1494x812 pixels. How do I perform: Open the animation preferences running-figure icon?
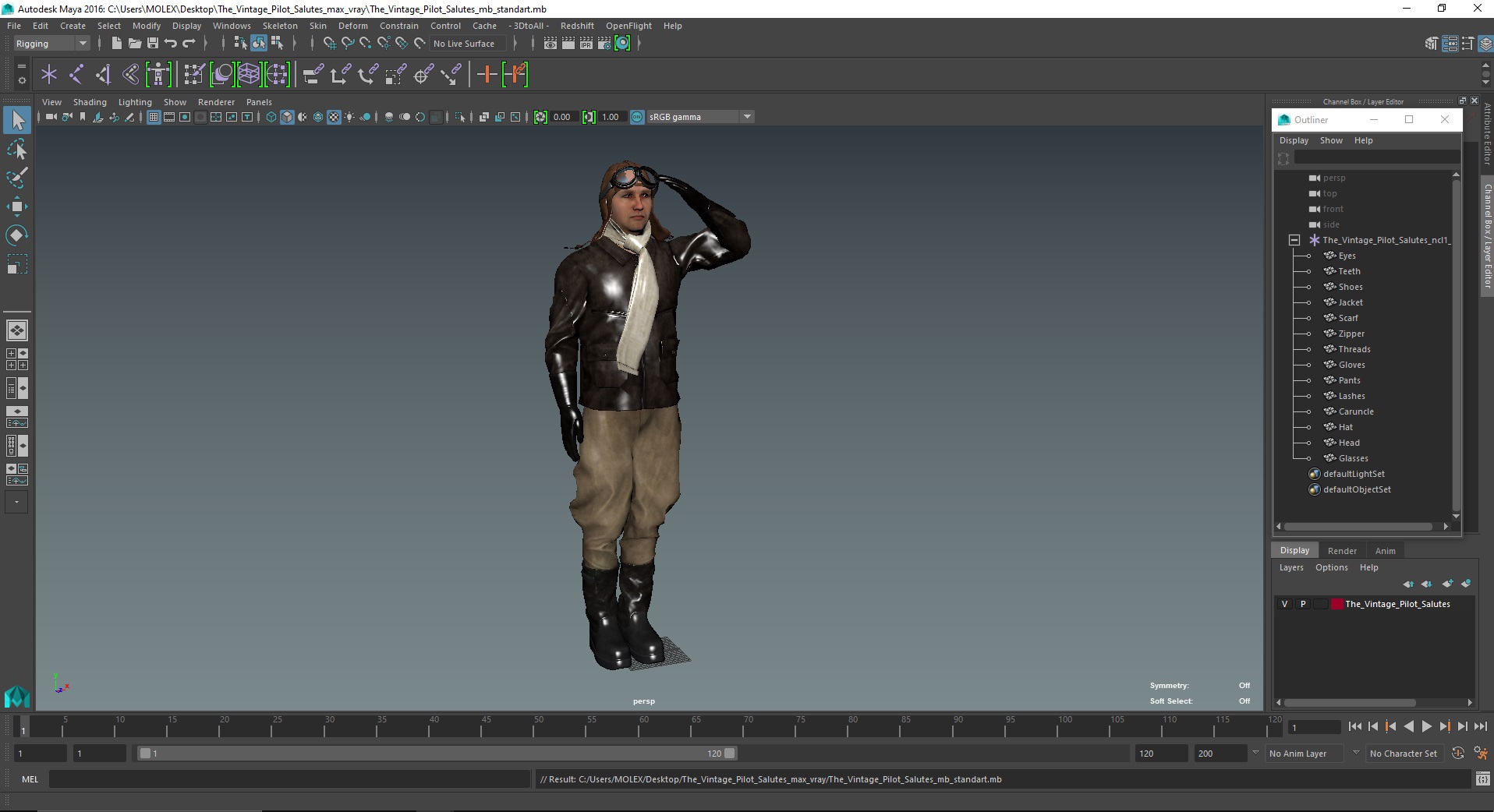(x=1480, y=754)
